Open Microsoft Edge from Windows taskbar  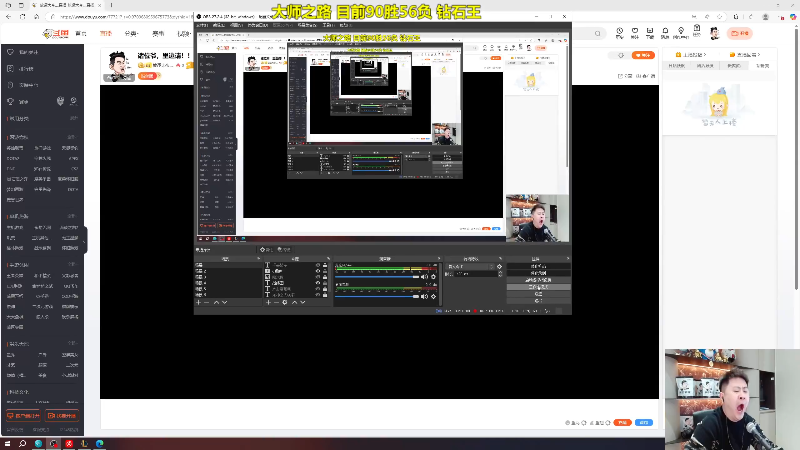point(99,443)
